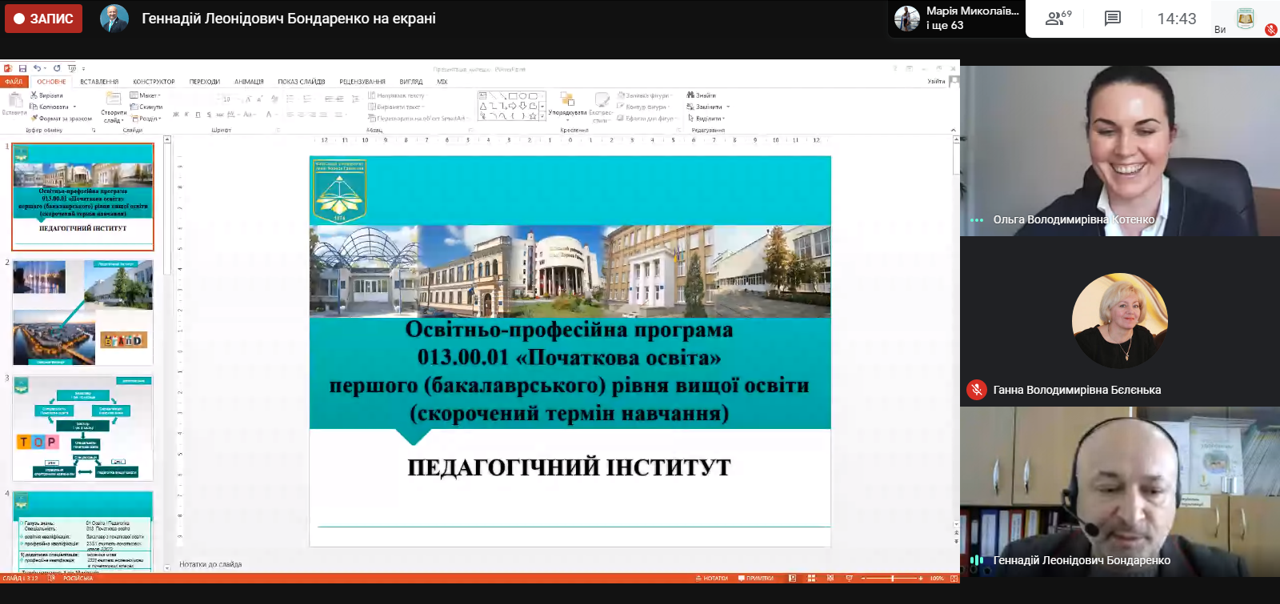Open the ВСТАВЛЕННЯ ribbon tab
1280x604 pixels.
(x=99, y=82)
